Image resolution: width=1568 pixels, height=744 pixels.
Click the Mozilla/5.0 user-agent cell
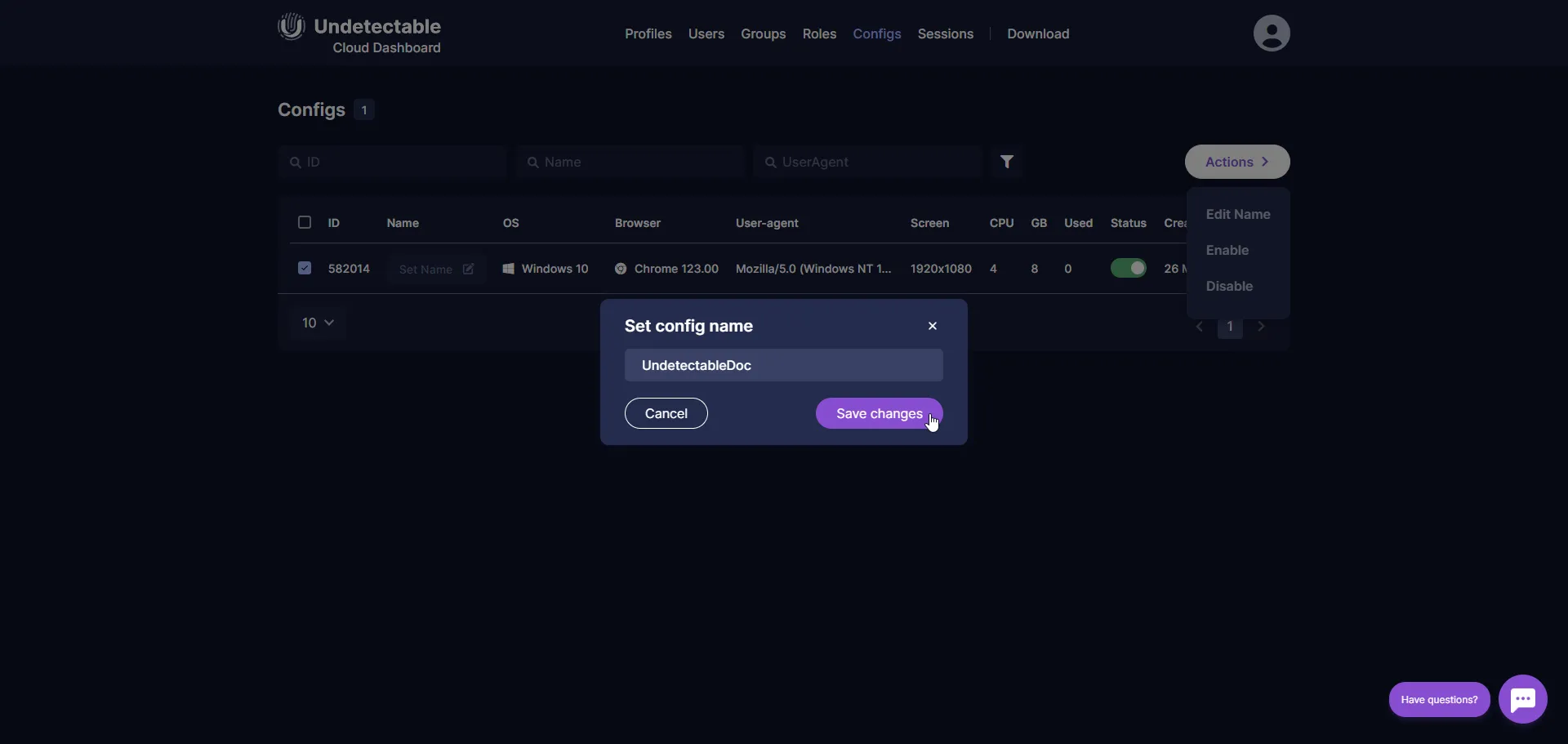point(813,269)
